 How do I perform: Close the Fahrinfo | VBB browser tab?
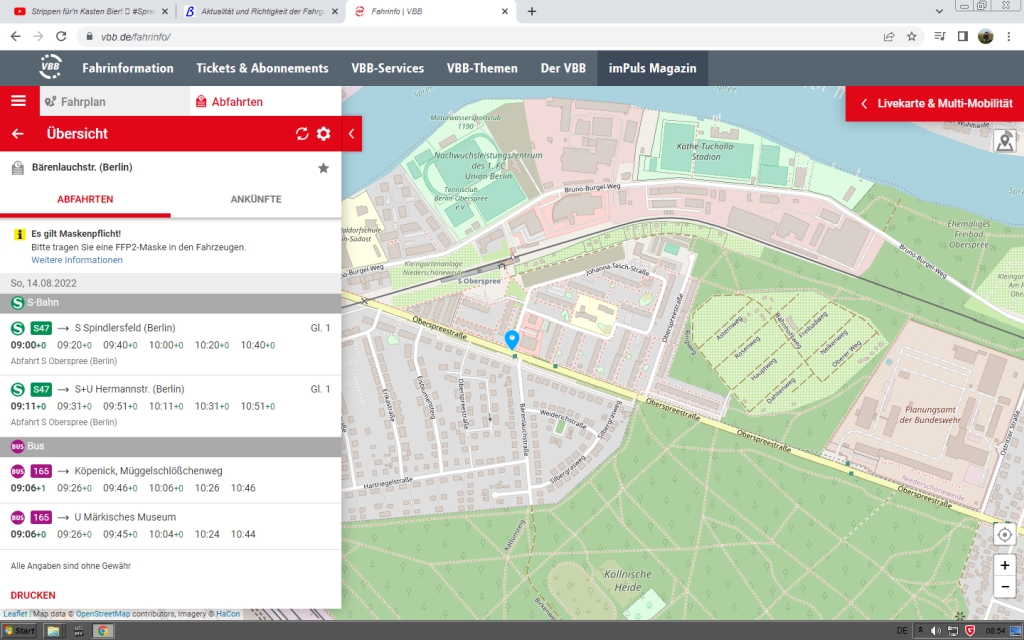tap(505, 11)
